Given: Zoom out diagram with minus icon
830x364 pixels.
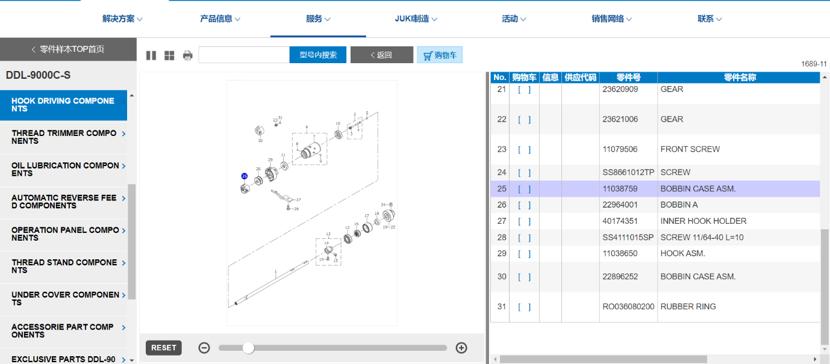Looking at the screenshot, I should [204, 348].
